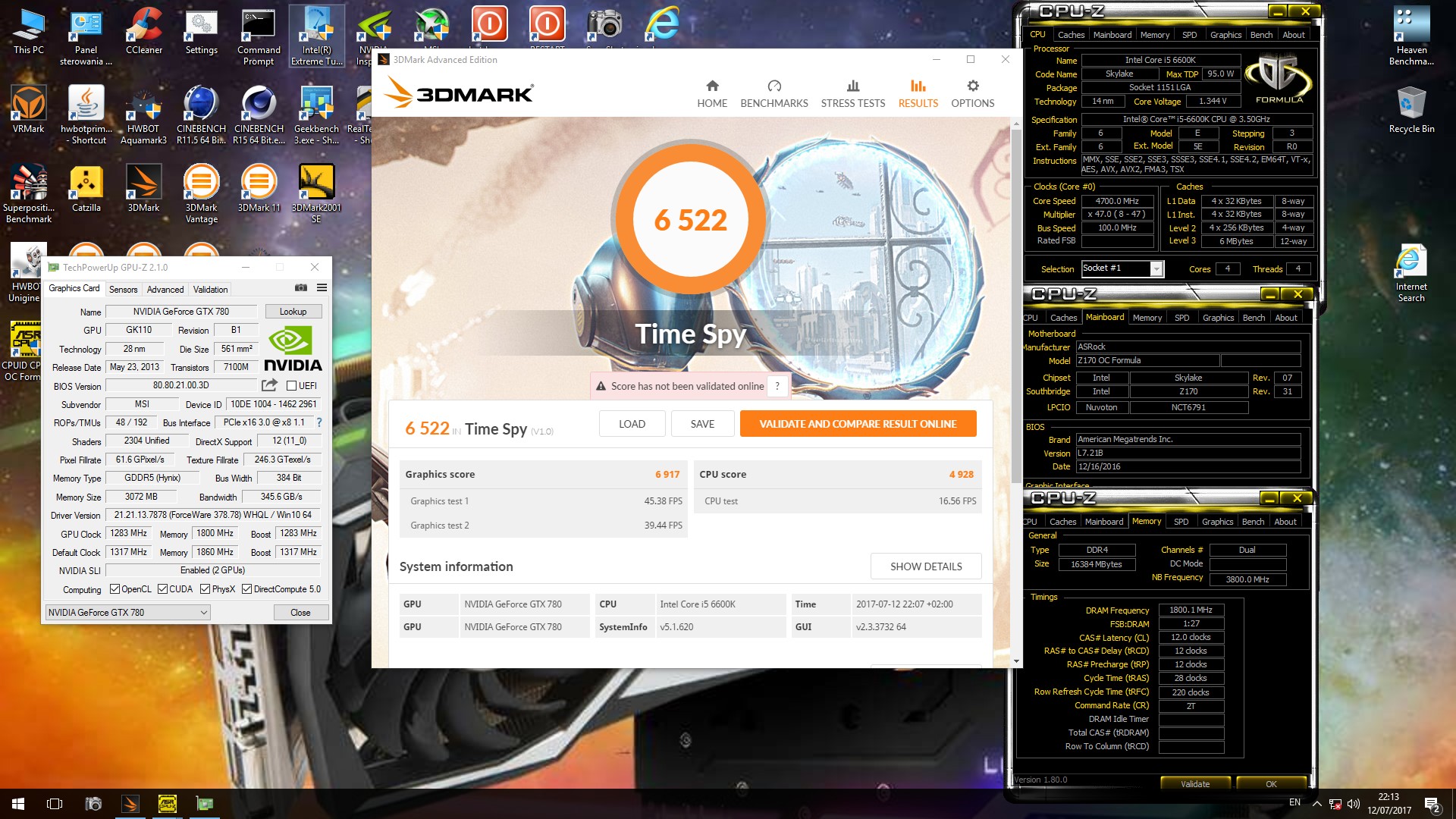Go to HOME in 3DMark navigation

[712, 94]
